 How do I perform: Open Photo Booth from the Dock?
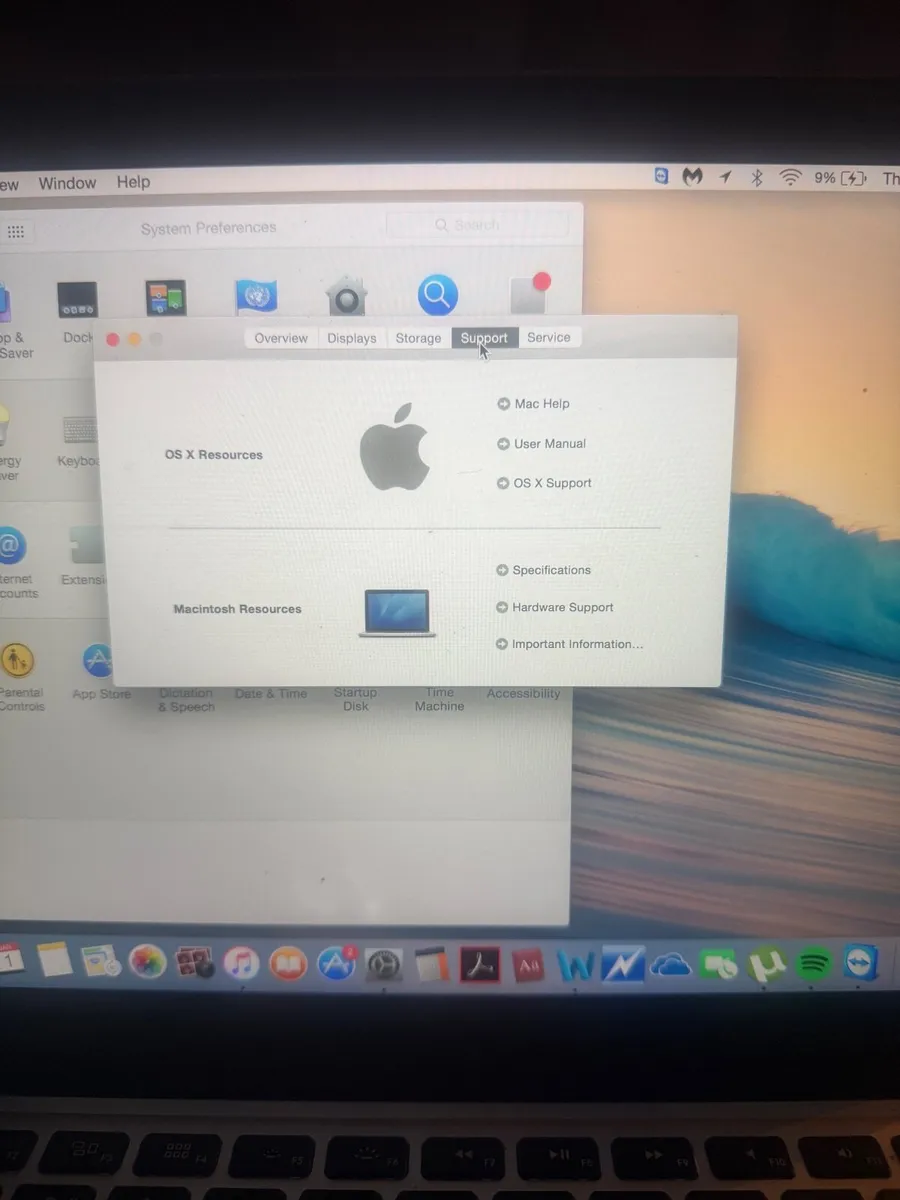(x=195, y=964)
